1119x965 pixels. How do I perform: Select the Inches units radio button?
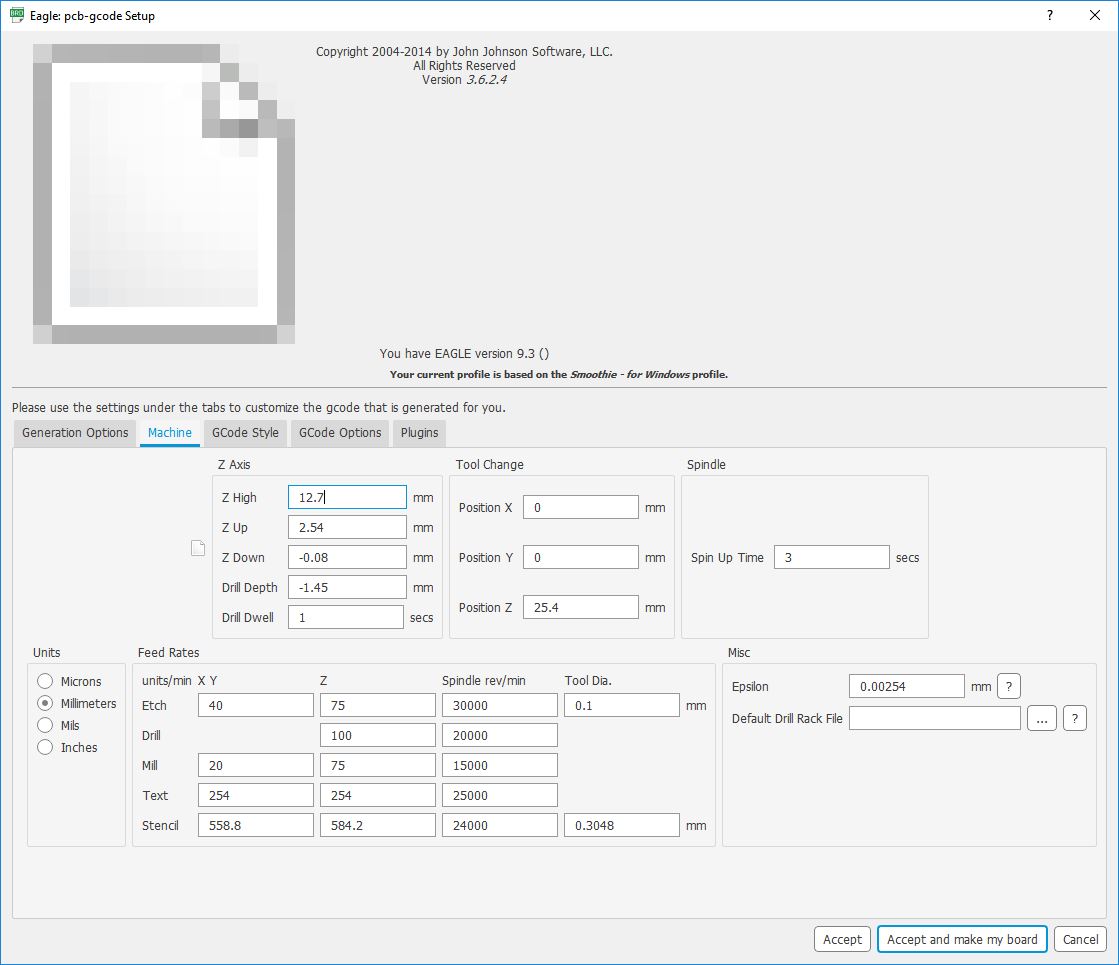(45, 747)
